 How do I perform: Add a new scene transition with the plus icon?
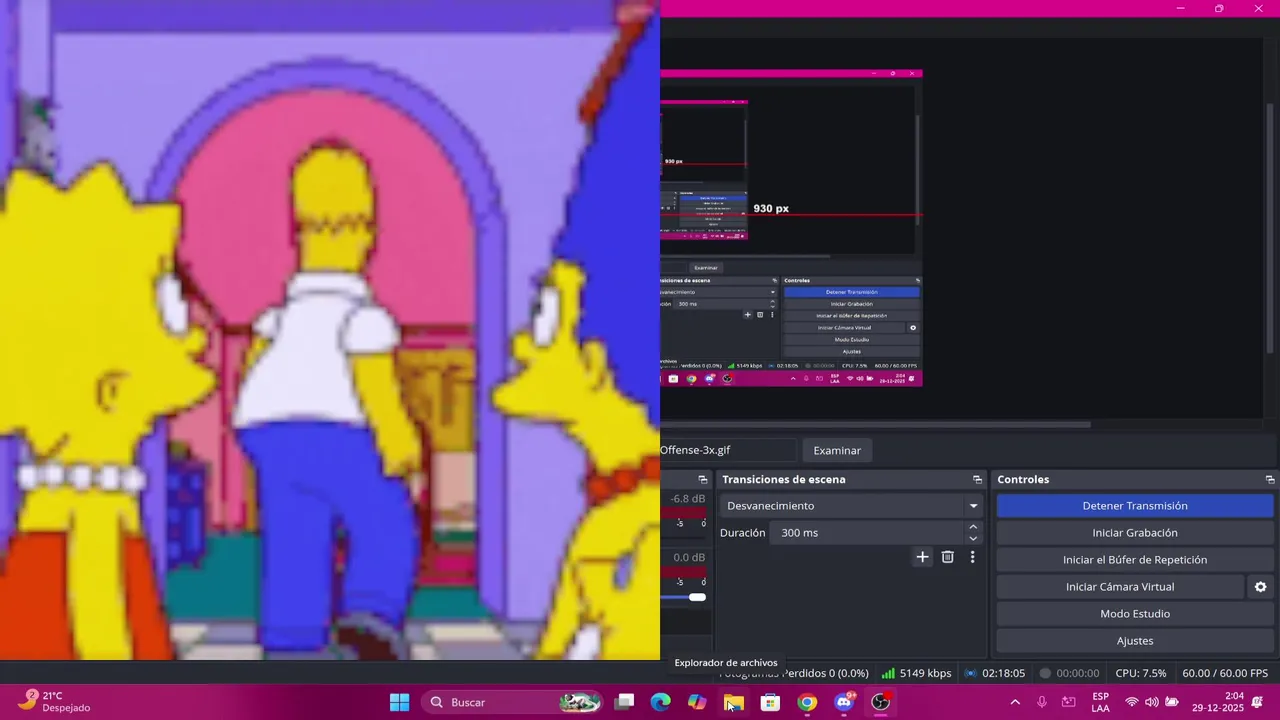922,557
